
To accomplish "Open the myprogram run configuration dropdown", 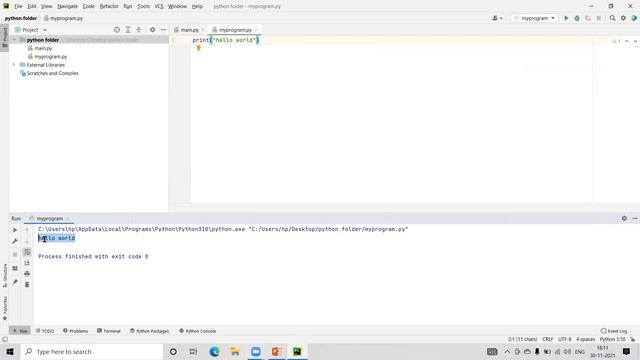I will click(534, 18).
